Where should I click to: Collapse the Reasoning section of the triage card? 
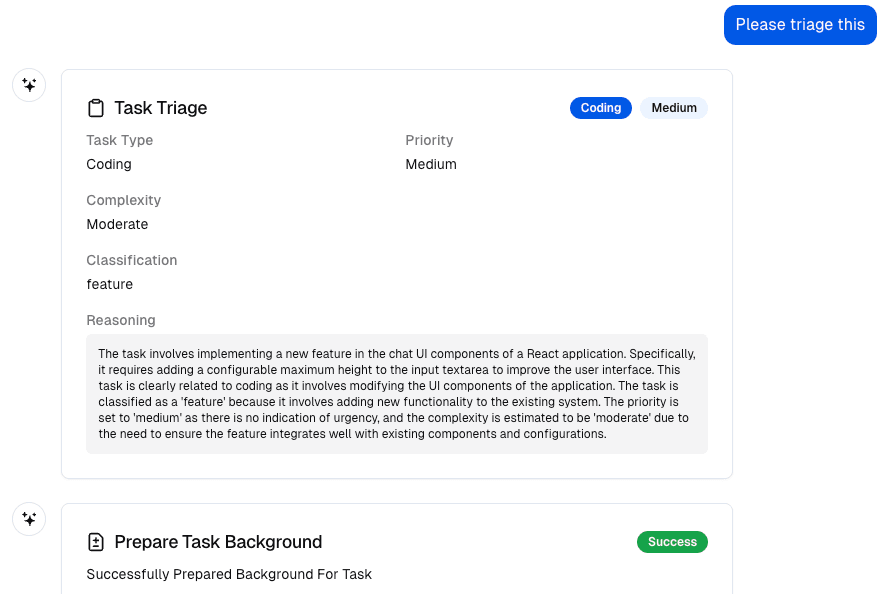pyautogui.click(x=121, y=320)
